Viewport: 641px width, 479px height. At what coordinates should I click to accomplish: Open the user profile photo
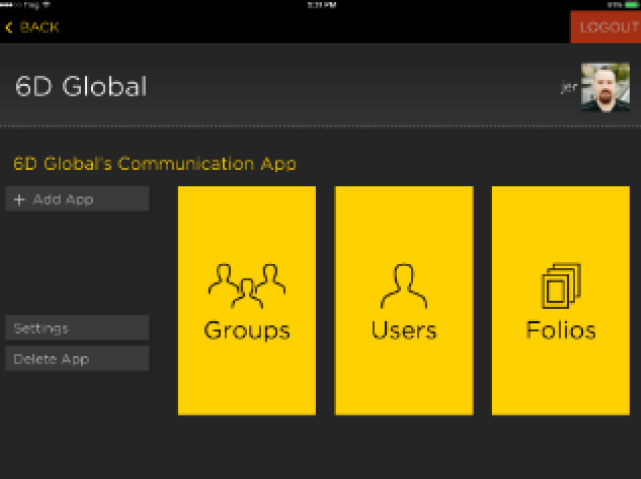pos(605,87)
